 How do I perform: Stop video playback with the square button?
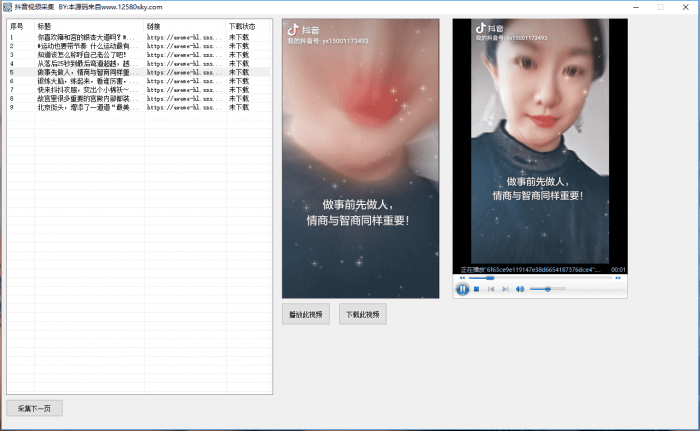coord(477,289)
